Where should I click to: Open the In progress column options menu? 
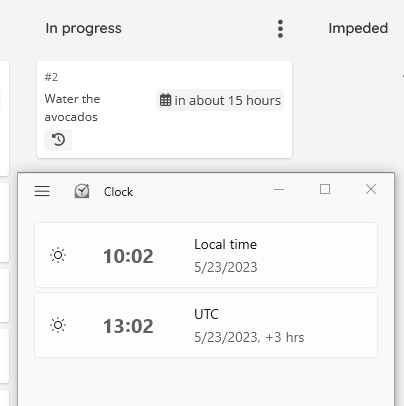[280, 29]
